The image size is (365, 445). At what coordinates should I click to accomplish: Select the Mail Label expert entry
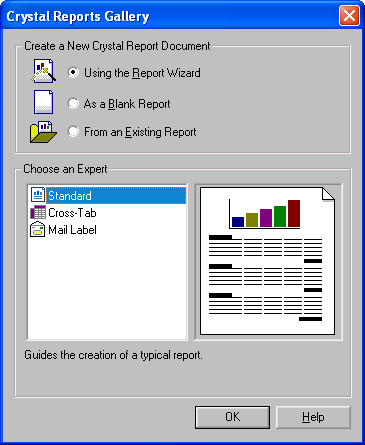pyautogui.click(x=72, y=230)
